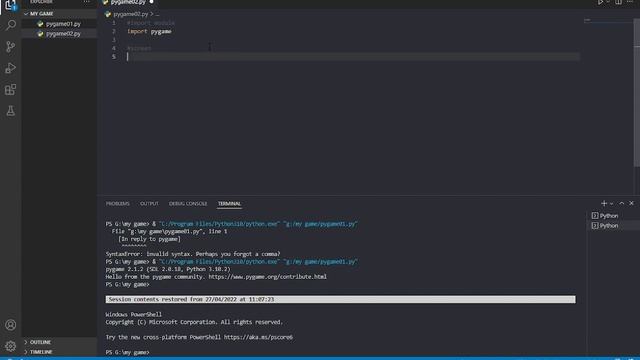640x360 pixels.
Task: Select pygame02.py in the Explorer
Action: [63, 33]
